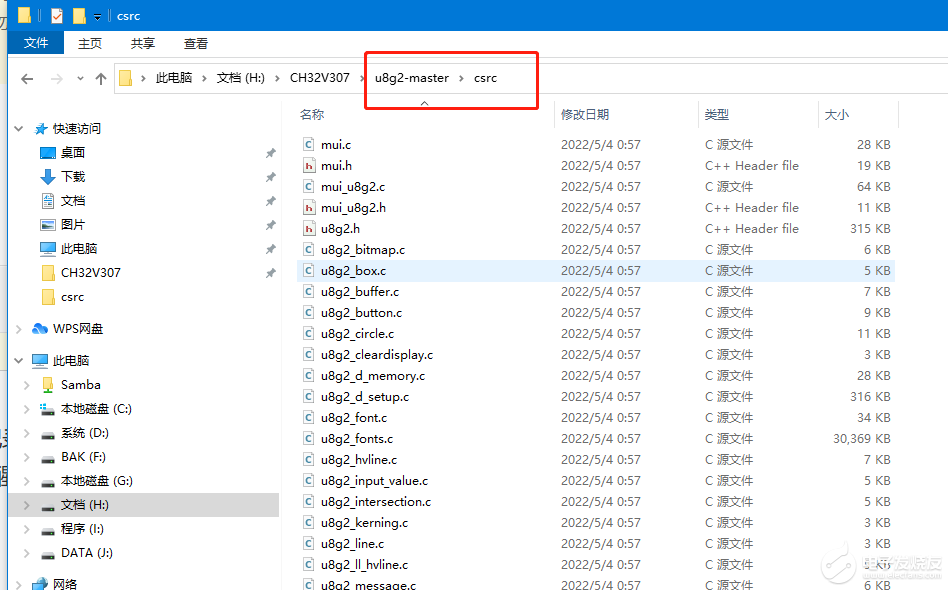Select file name u8g2_fonts.c

(357, 439)
